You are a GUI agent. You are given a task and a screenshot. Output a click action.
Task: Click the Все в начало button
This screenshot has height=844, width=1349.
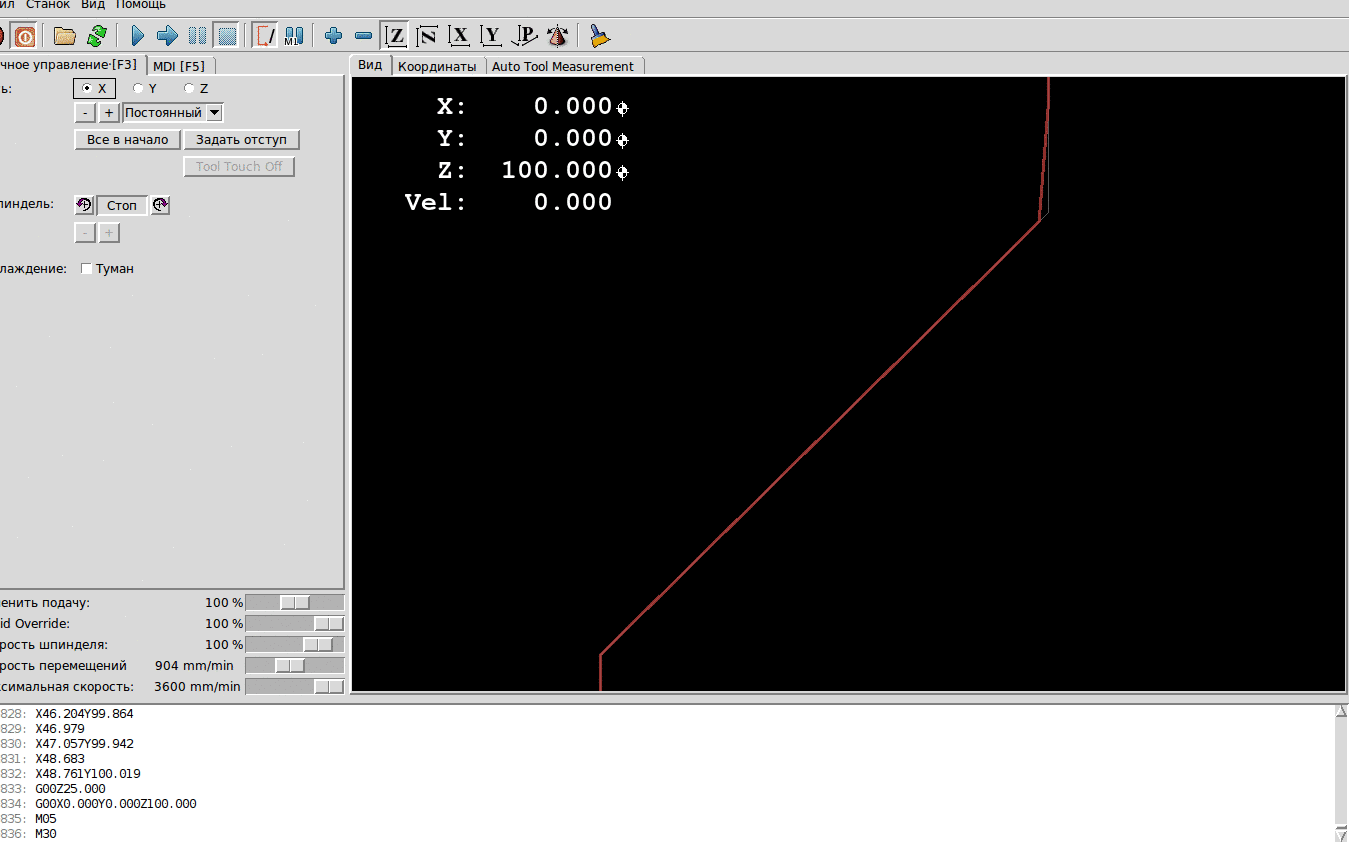128,140
